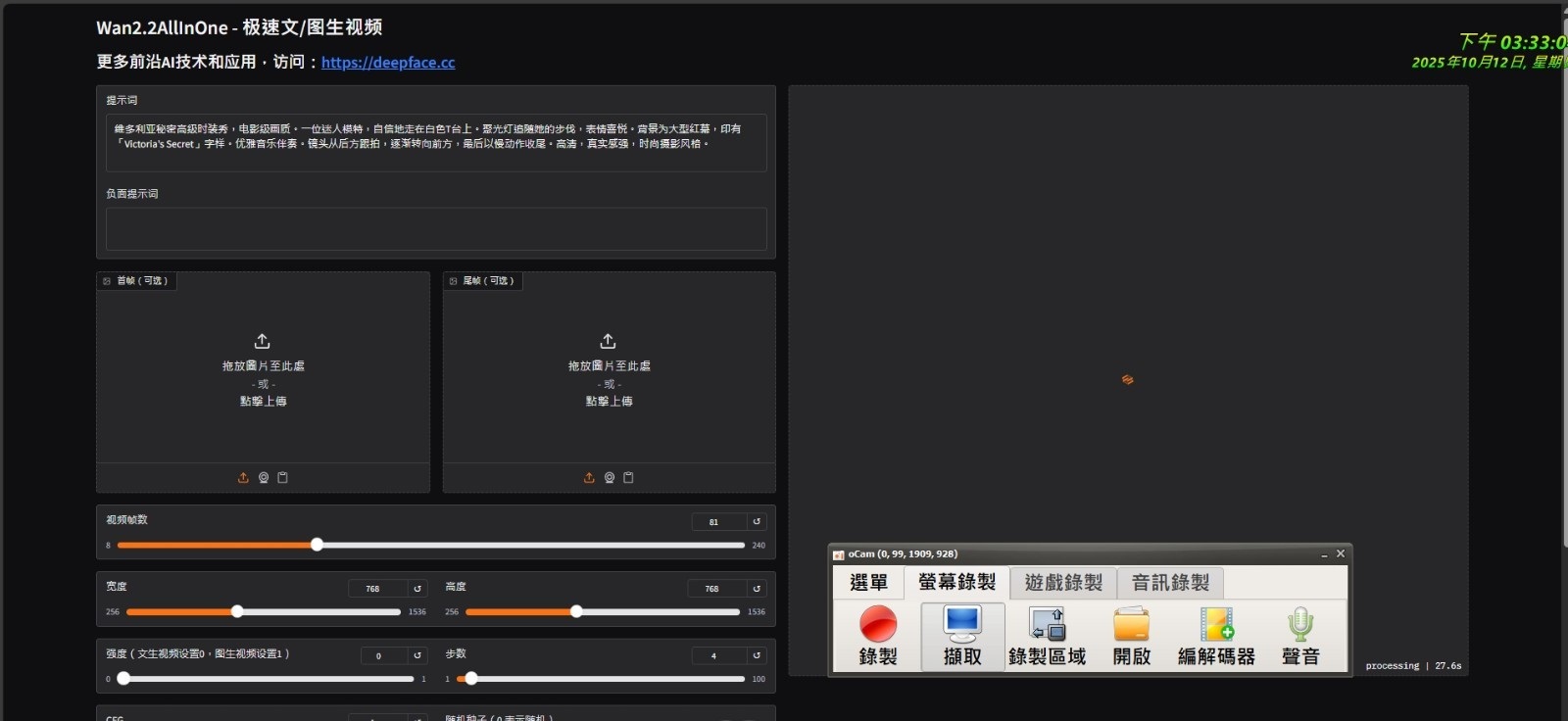
Task: Click the 擷取 screen capture icon
Action: (x=961, y=635)
